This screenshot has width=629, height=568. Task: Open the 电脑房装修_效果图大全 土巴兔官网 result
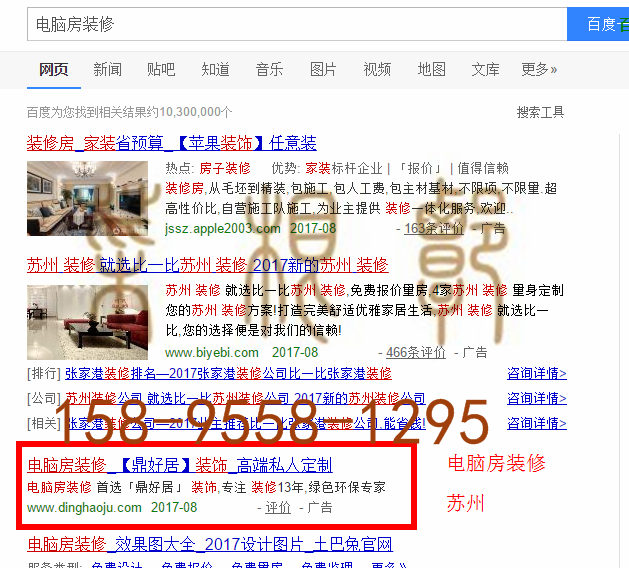[210, 544]
